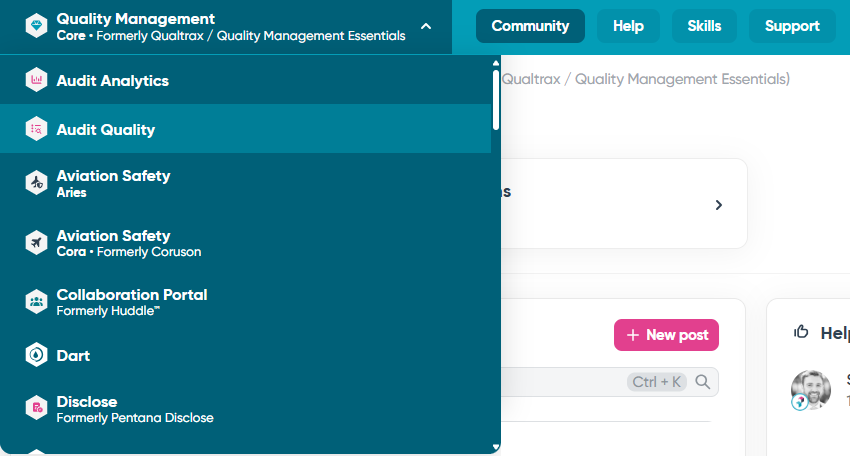Click the Aviation Safety Aries icon

point(37,183)
